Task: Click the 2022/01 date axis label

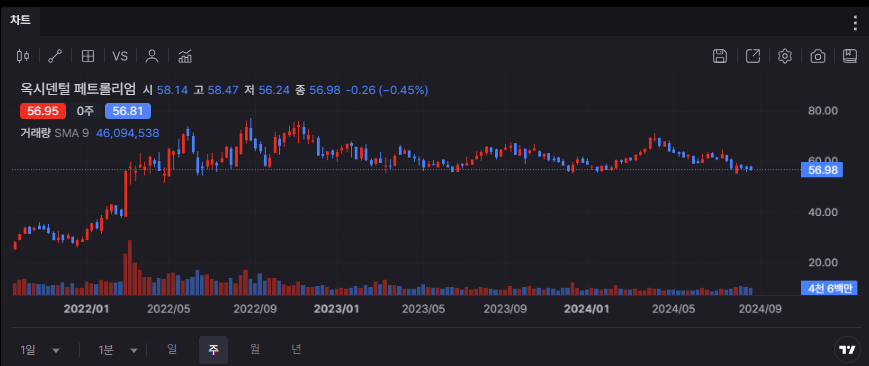Action: point(86,309)
